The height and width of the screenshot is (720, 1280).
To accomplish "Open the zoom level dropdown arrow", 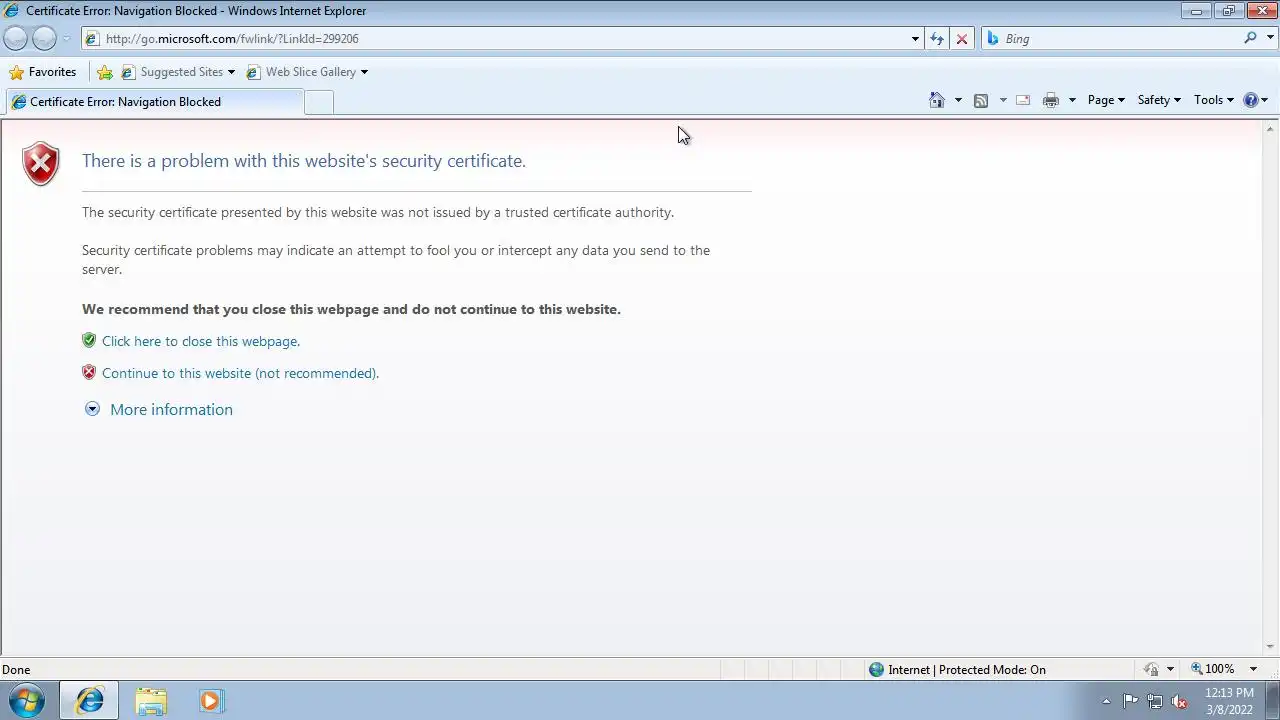I will pyautogui.click(x=1253, y=669).
